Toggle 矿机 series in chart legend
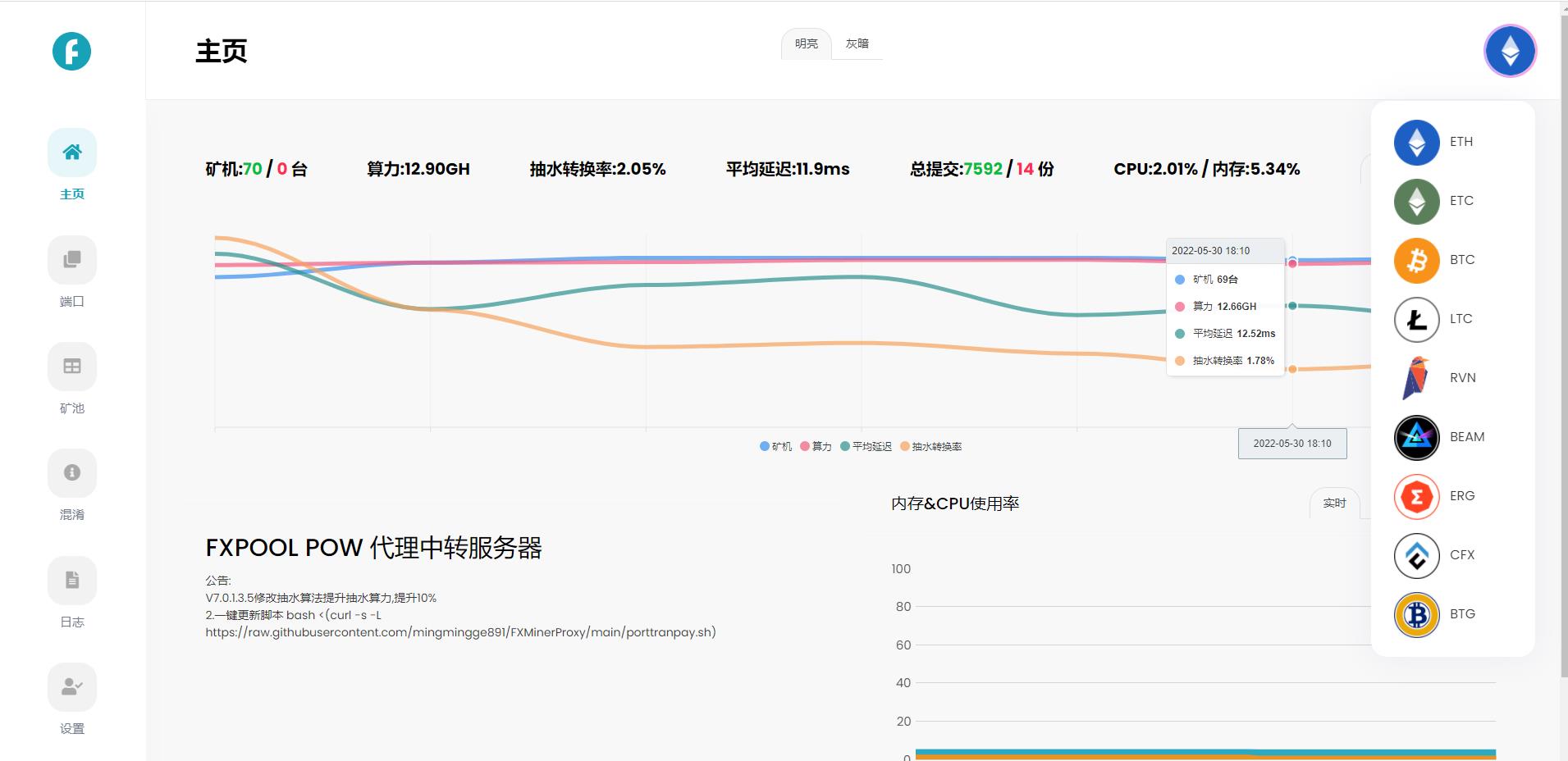 click(x=775, y=446)
